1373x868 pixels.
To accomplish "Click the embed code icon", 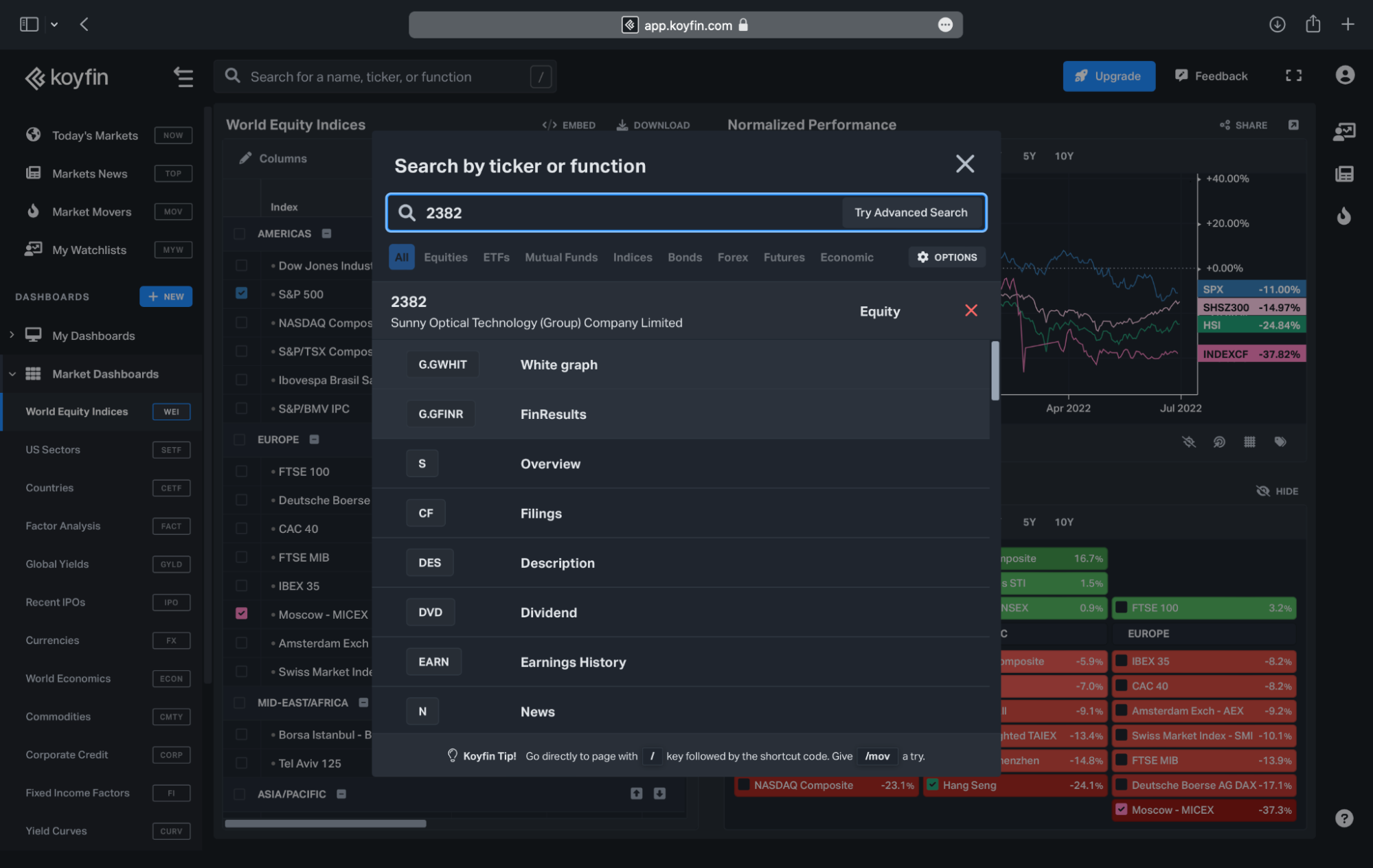I will tap(549, 125).
